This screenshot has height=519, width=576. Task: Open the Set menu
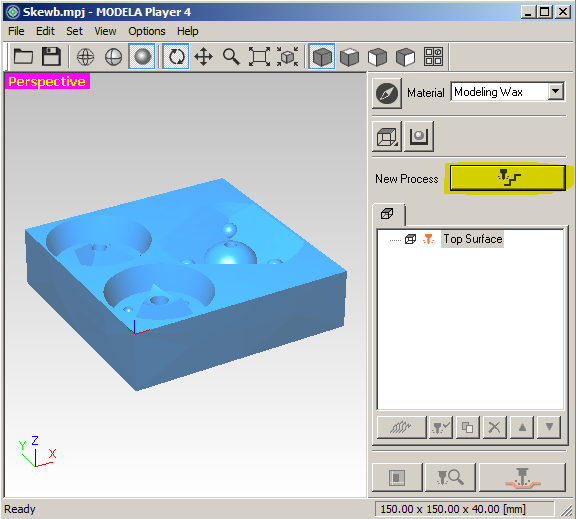(x=74, y=31)
